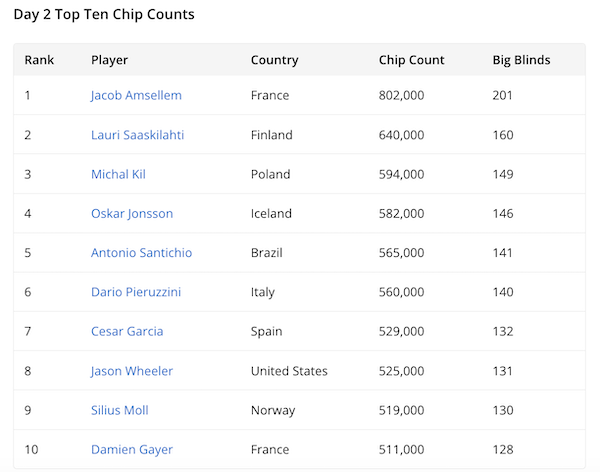Click the Chip Count column header
The width and height of the screenshot is (600, 472).
tap(411, 60)
